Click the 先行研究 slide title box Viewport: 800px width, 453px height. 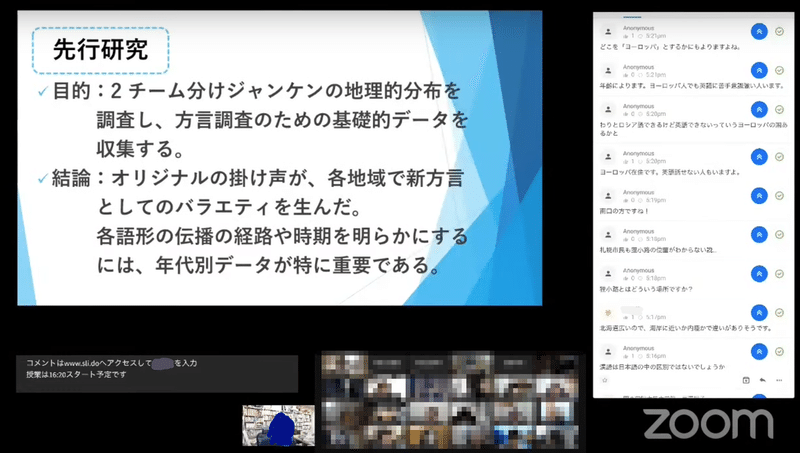pyautogui.click(x=101, y=51)
